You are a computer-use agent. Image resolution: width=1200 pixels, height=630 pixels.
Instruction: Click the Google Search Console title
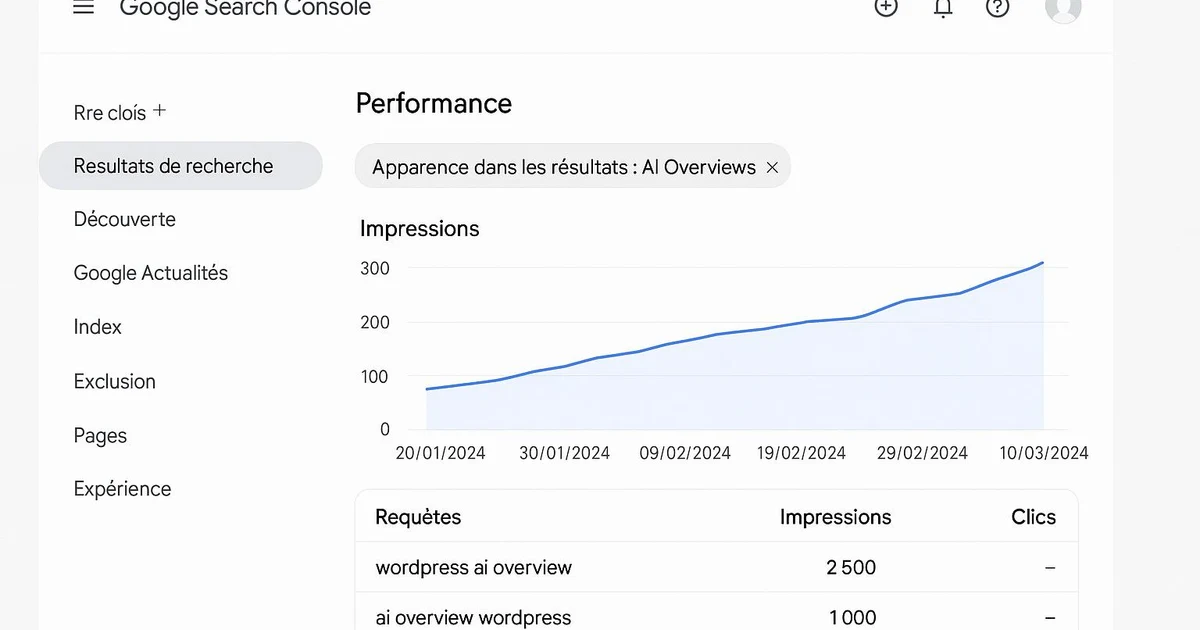245,9
